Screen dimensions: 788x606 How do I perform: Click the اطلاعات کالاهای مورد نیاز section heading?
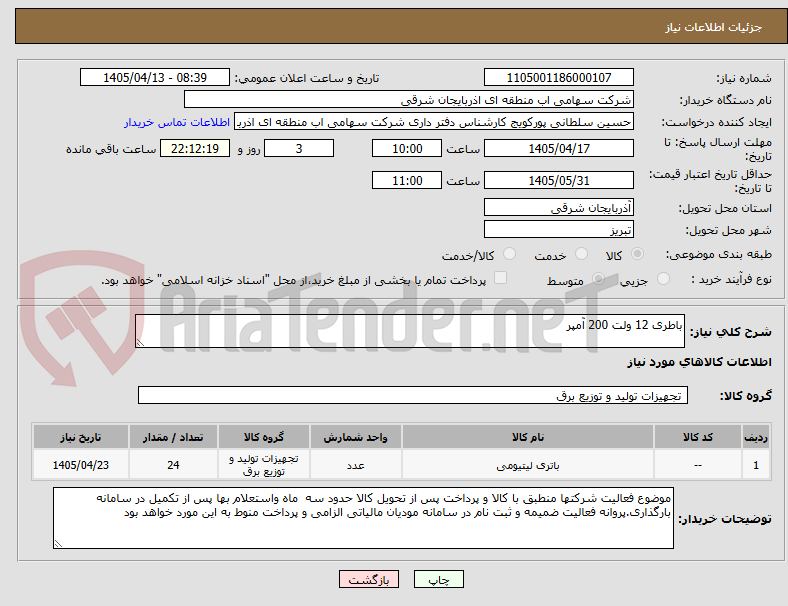(x=699, y=362)
